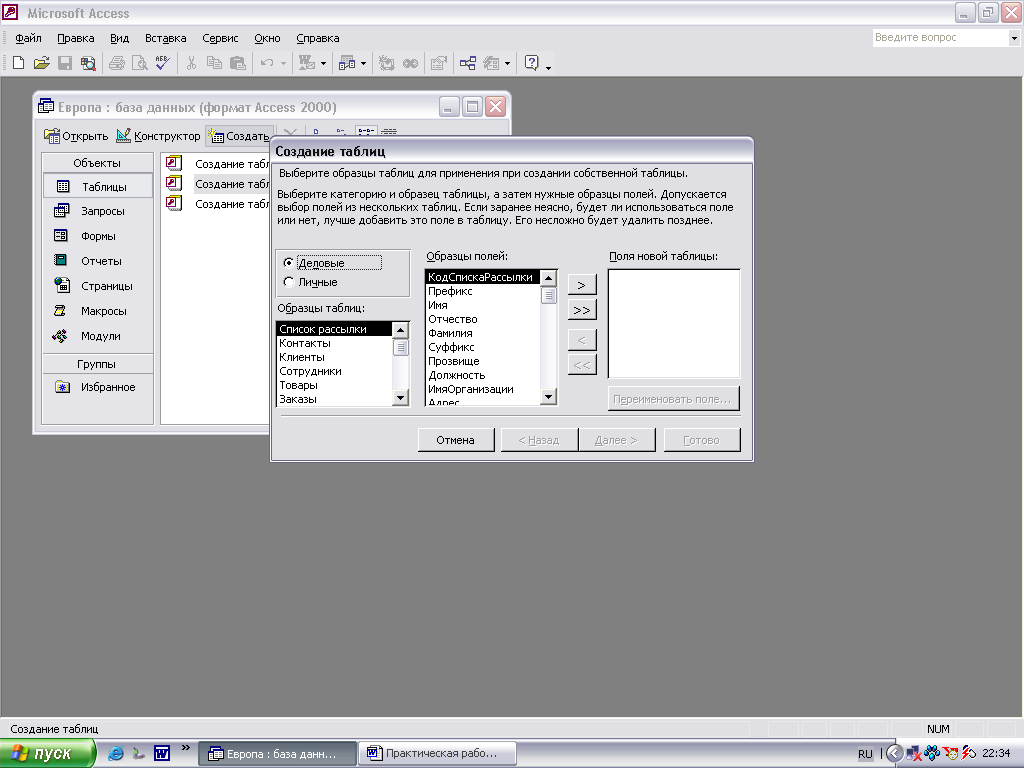
Task: Select the Личные radio button
Action: (x=289, y=282)
